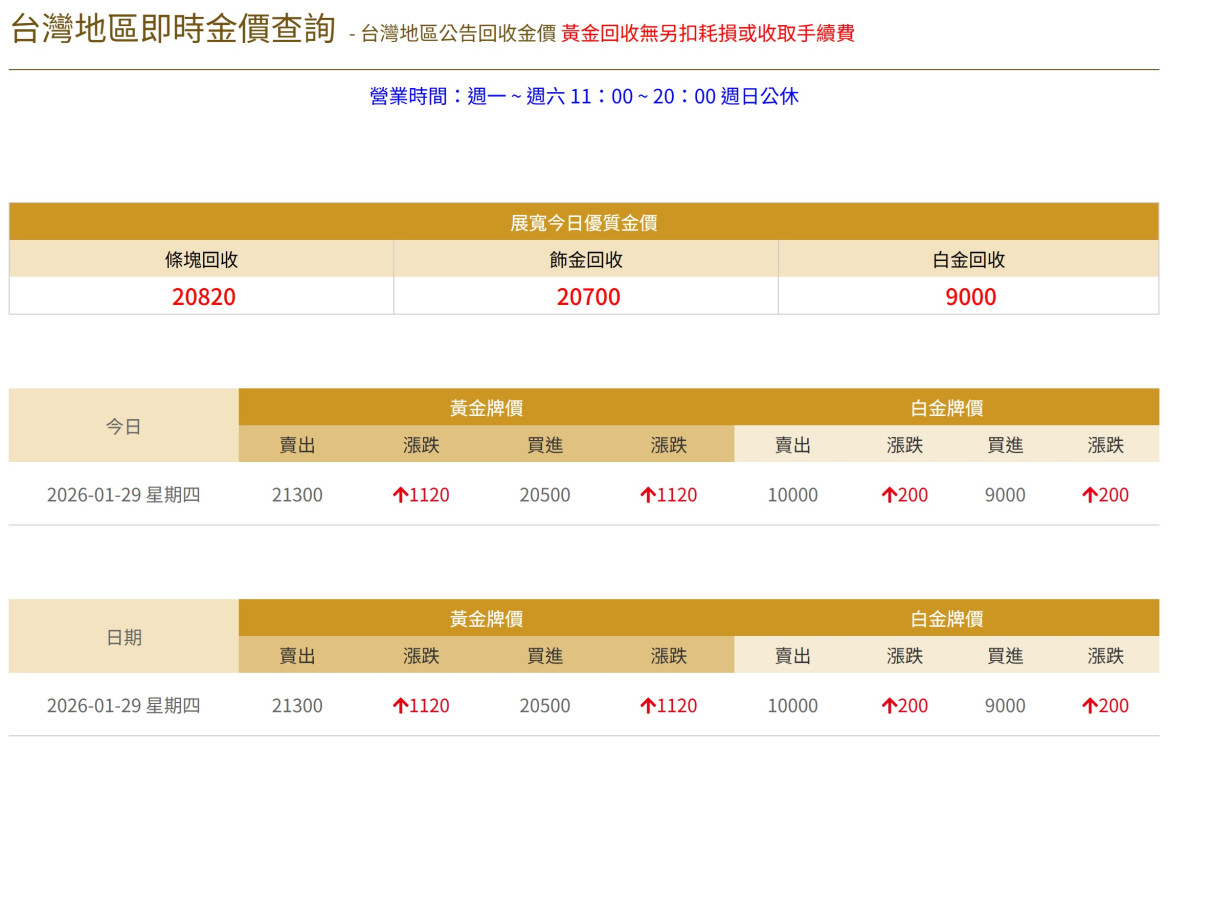1213x900 pixels.
Task: Click up arrow beside gold buy change in 日期 table
Action: click(x=648, y=706)
